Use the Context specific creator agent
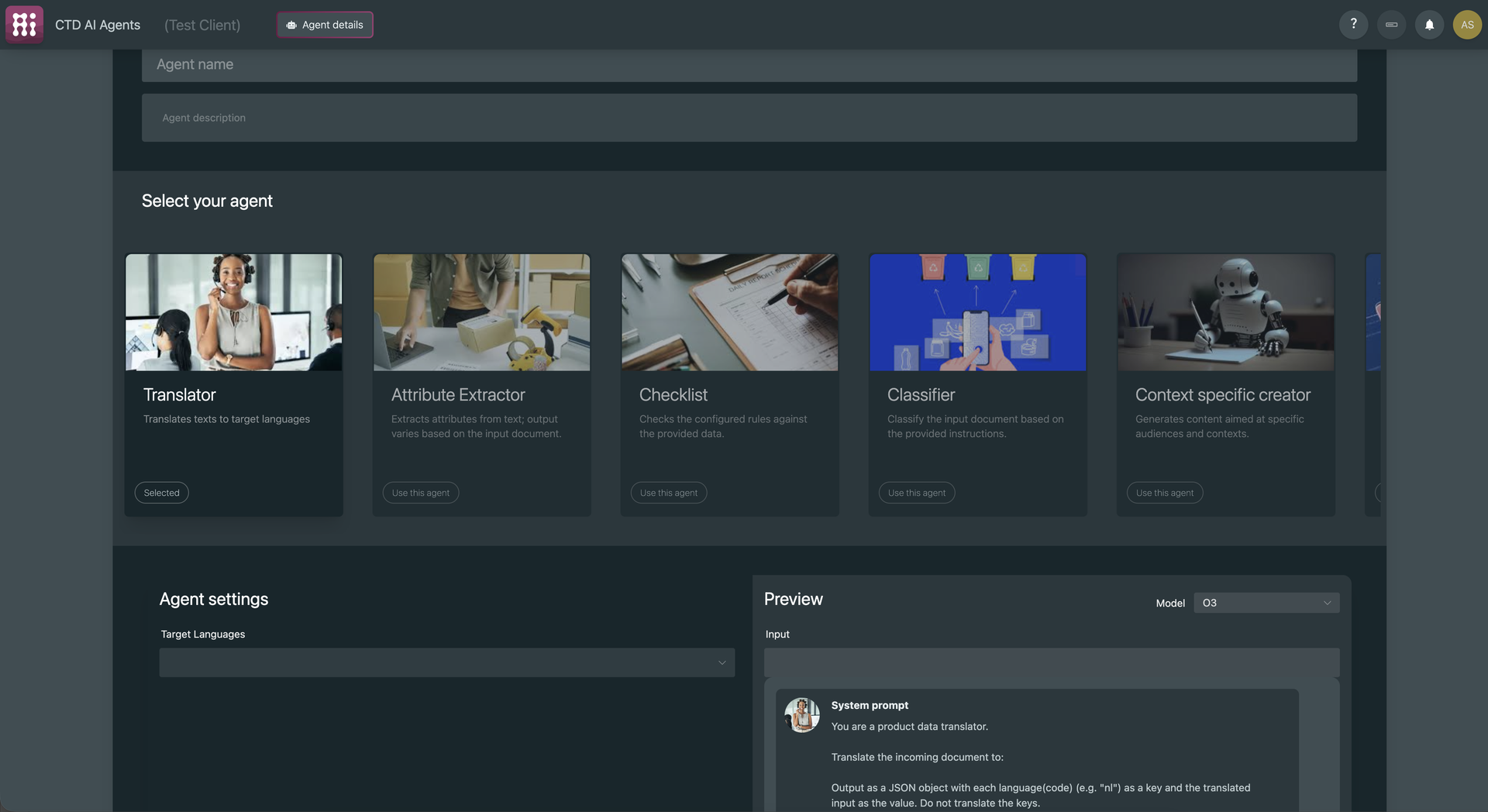Screen dimensions: 1488x812 (1164, 493)
